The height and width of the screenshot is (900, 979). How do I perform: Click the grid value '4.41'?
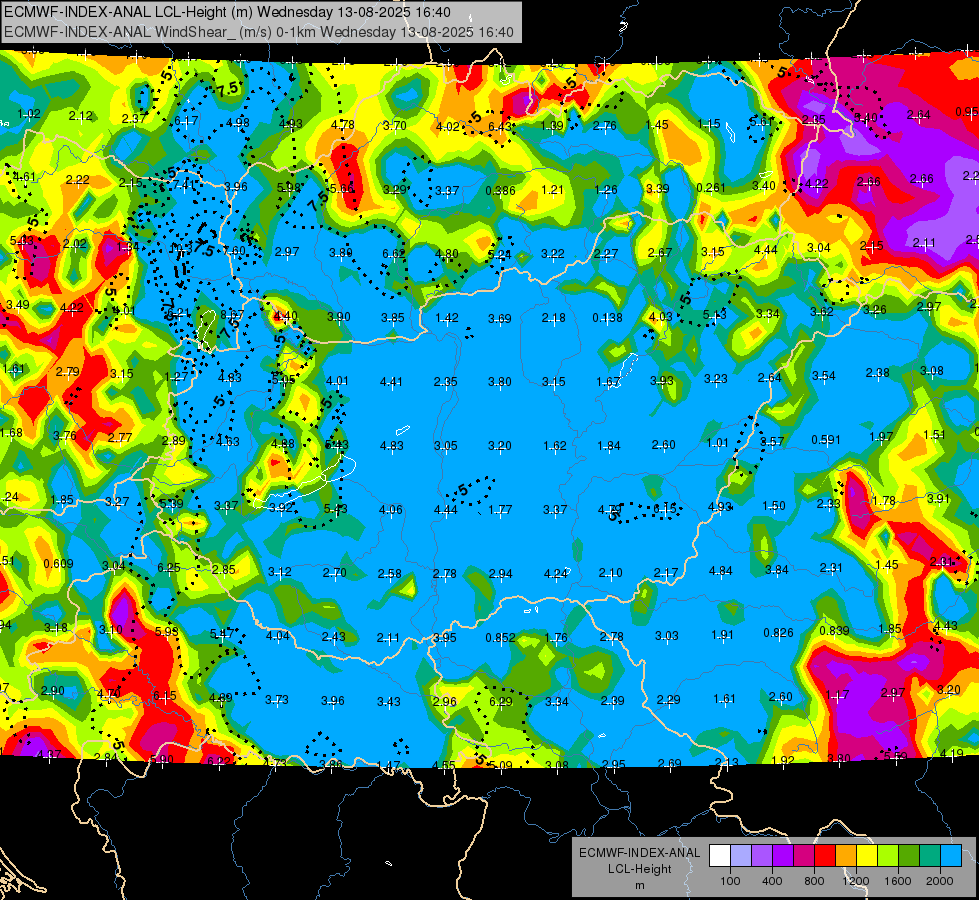tap(391, 381)
